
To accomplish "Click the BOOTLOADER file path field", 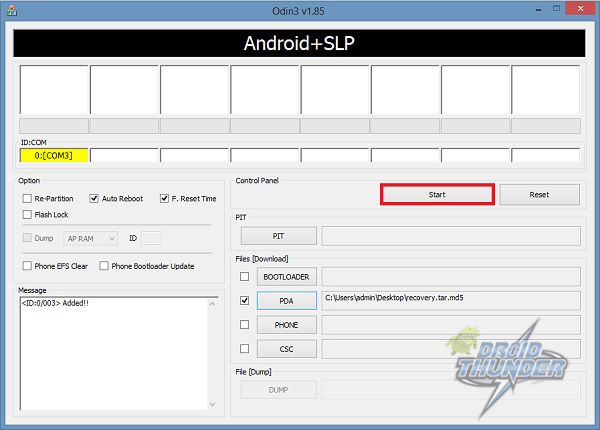I will 451,277.
